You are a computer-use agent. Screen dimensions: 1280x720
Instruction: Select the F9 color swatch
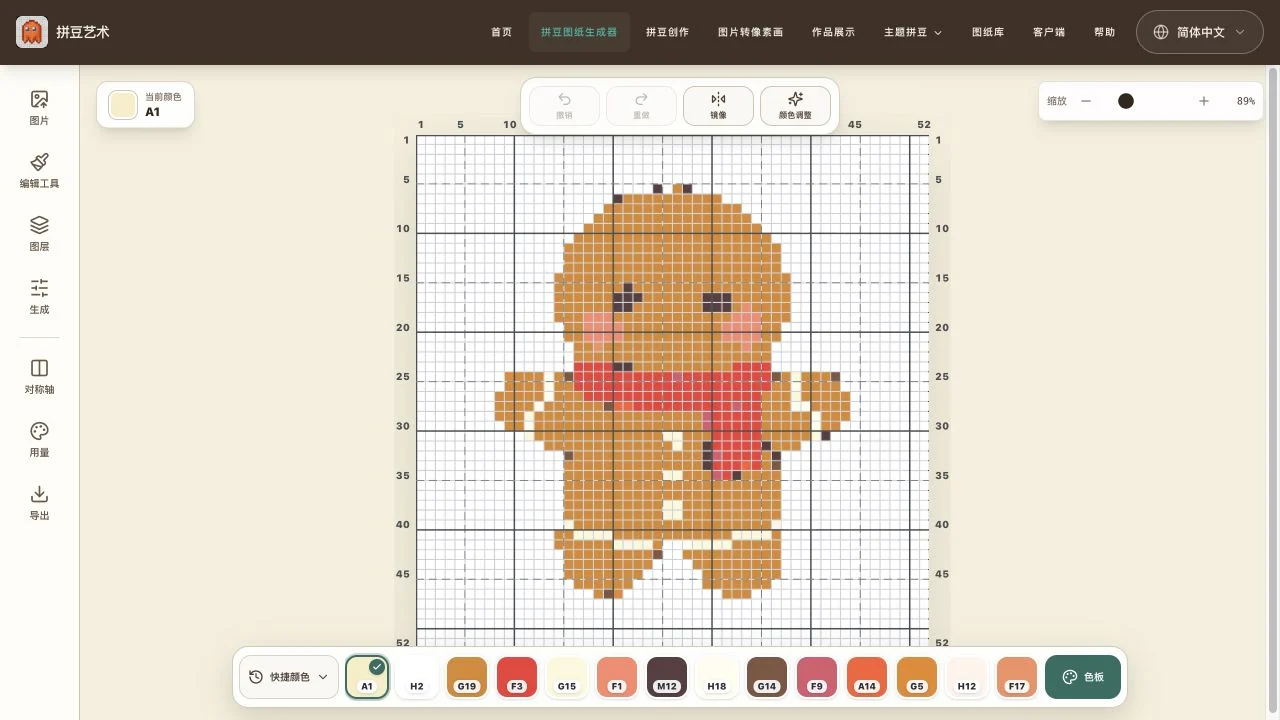817,677
